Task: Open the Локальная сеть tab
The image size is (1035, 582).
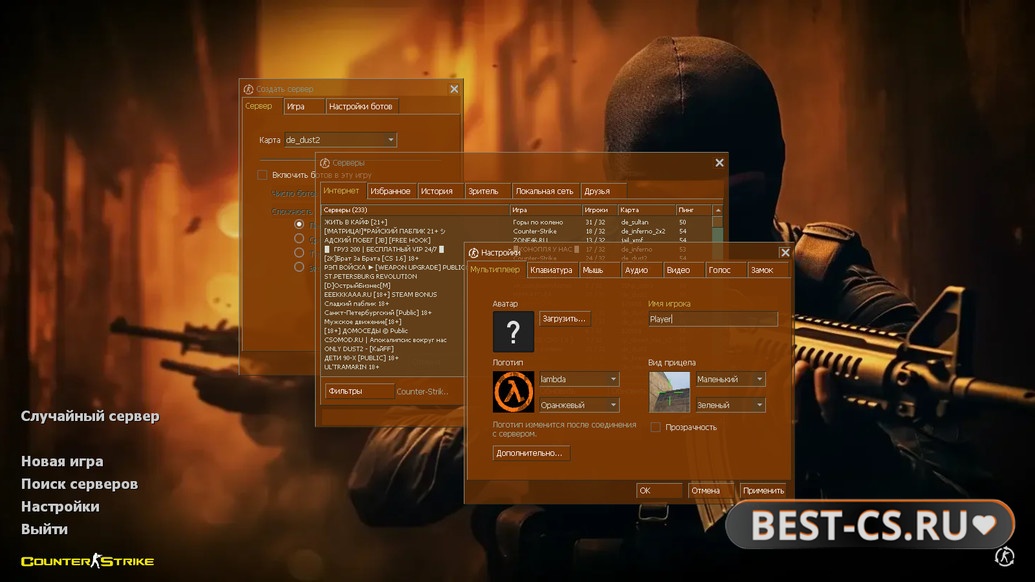Action: 545,191
